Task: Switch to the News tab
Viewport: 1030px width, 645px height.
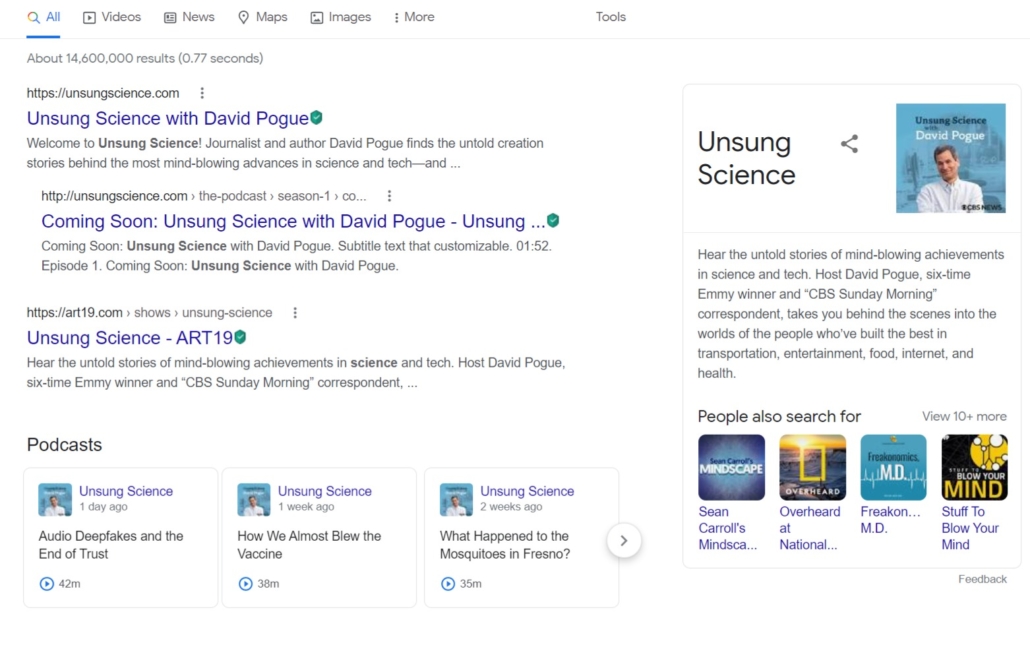Action: coord(189,17)
